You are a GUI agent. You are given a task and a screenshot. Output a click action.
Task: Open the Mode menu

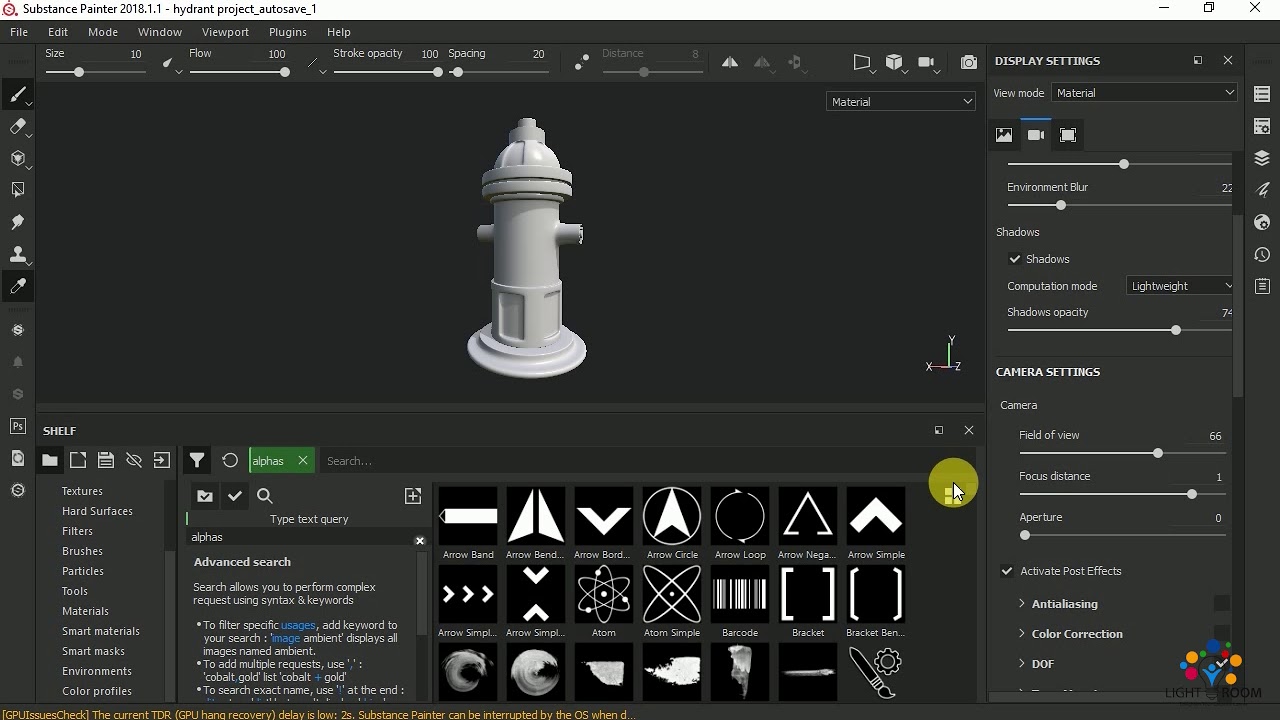pyautogui.click(x=103, y=32)
